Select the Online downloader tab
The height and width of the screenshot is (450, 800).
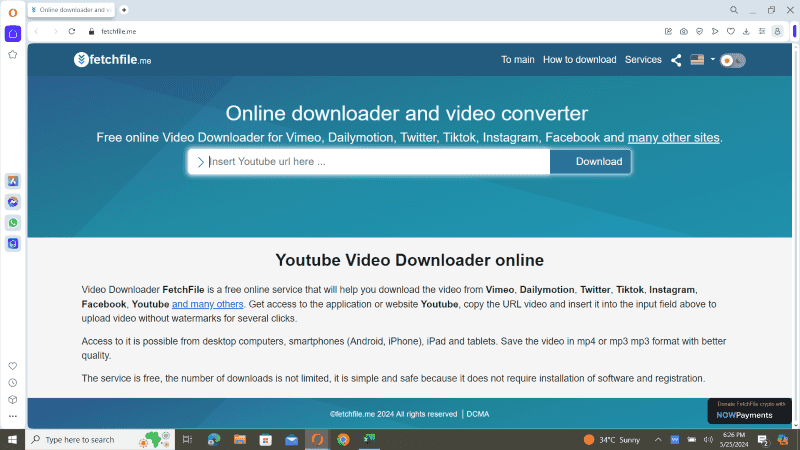[x=71, y=10]
